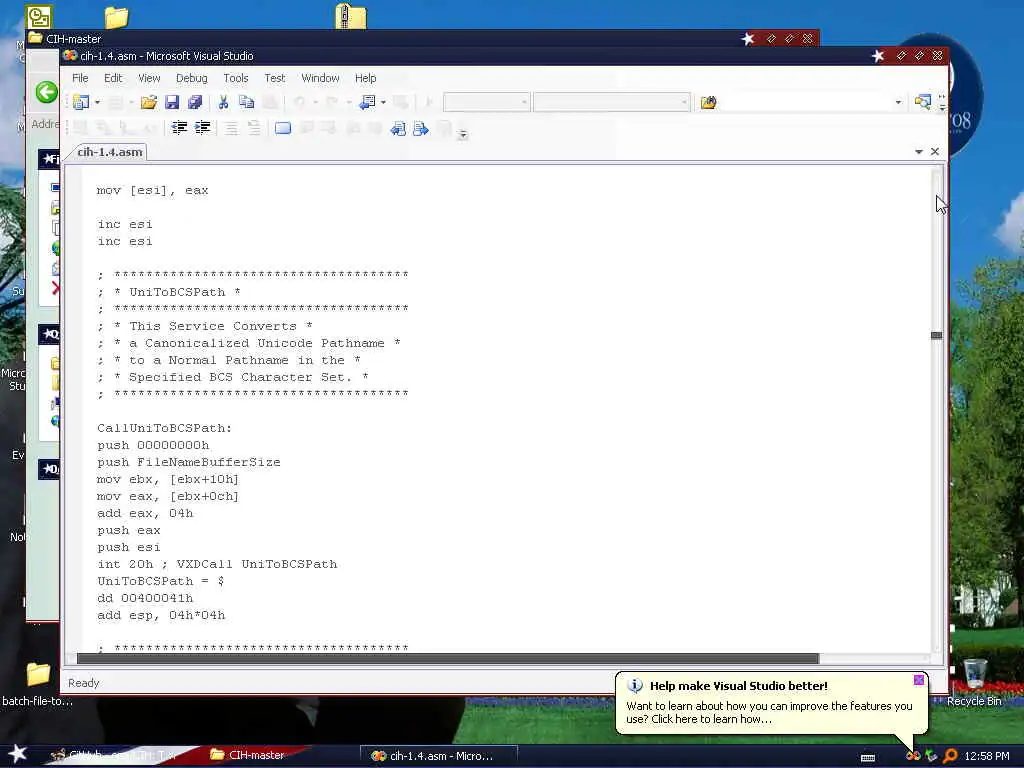Open the Tools menu
This screenshot has width=1024, height=768.
236,78
